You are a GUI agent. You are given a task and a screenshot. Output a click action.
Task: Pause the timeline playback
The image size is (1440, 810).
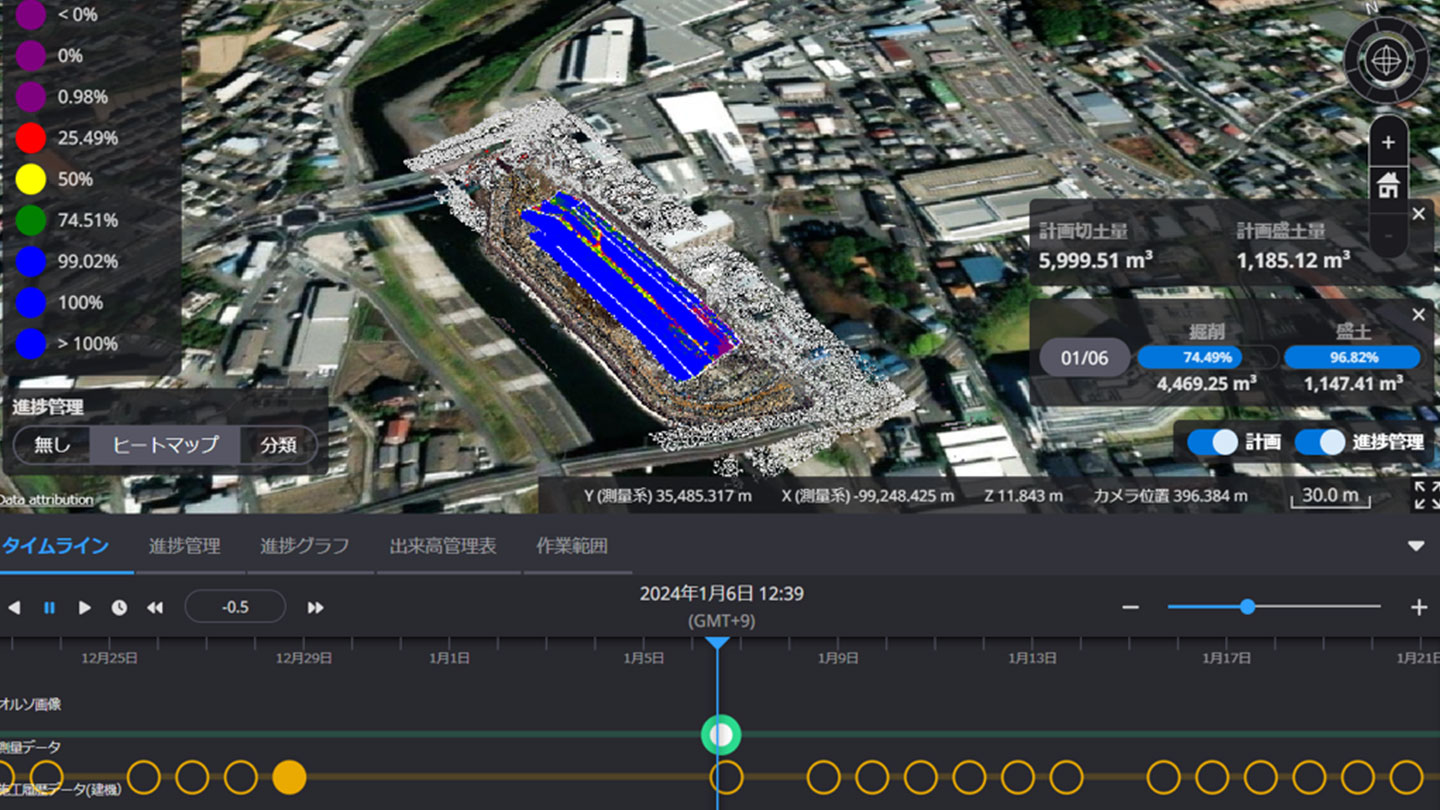pyautogui.click(x=49, y=607)
